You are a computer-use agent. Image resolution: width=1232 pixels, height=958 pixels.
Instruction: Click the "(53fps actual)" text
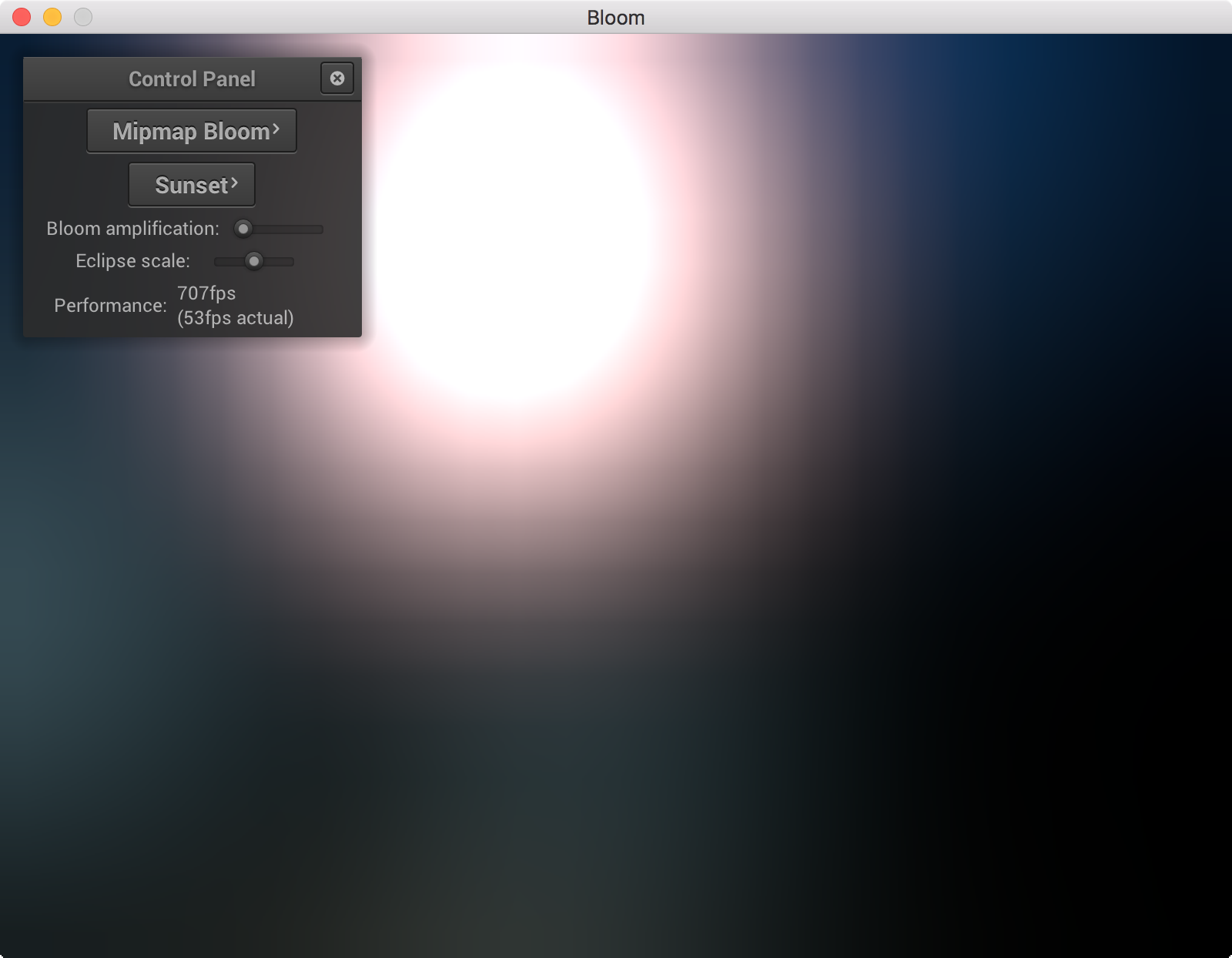tap(235, 318)
